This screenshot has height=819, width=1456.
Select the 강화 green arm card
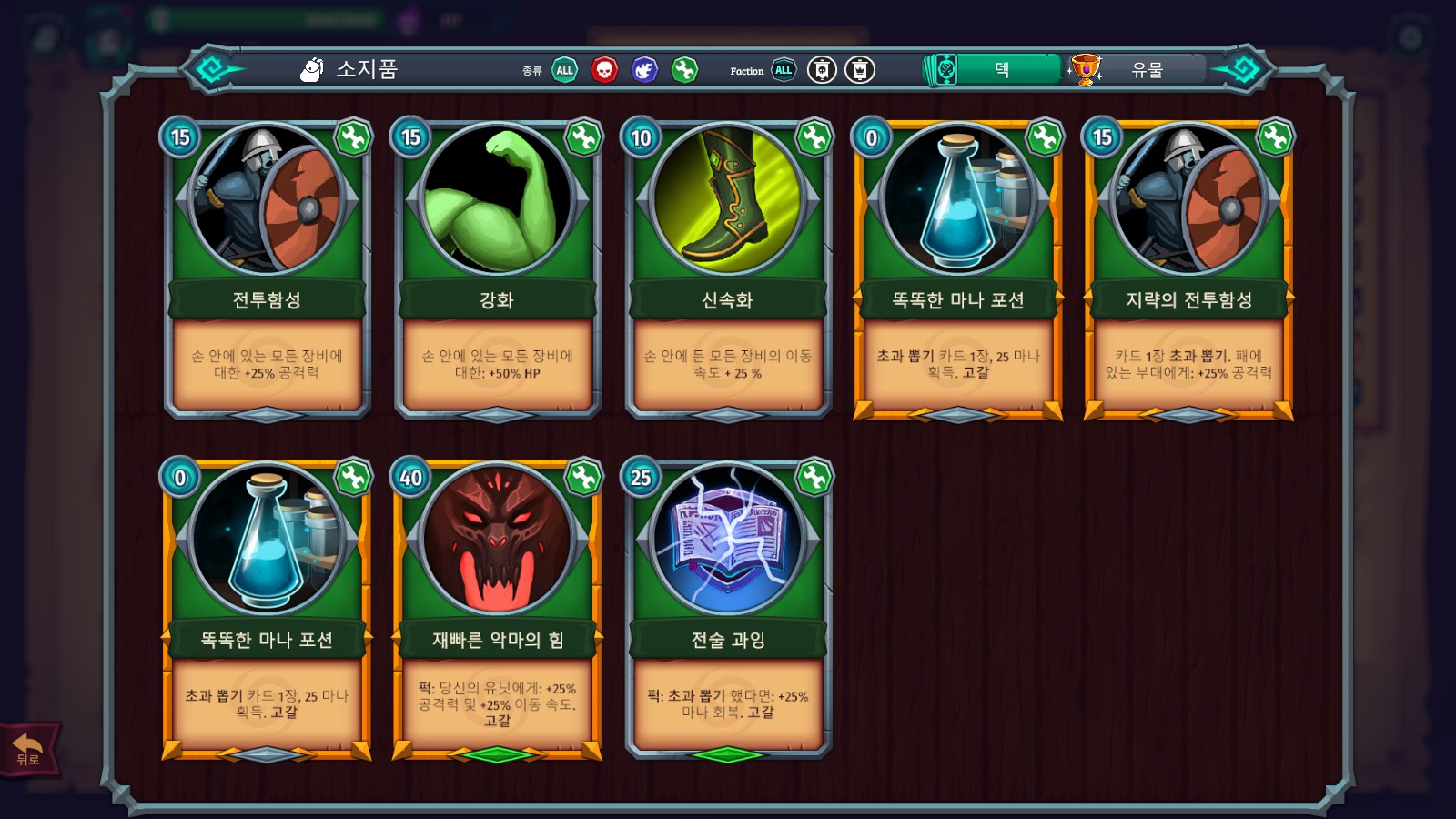[x=497, y=269]
